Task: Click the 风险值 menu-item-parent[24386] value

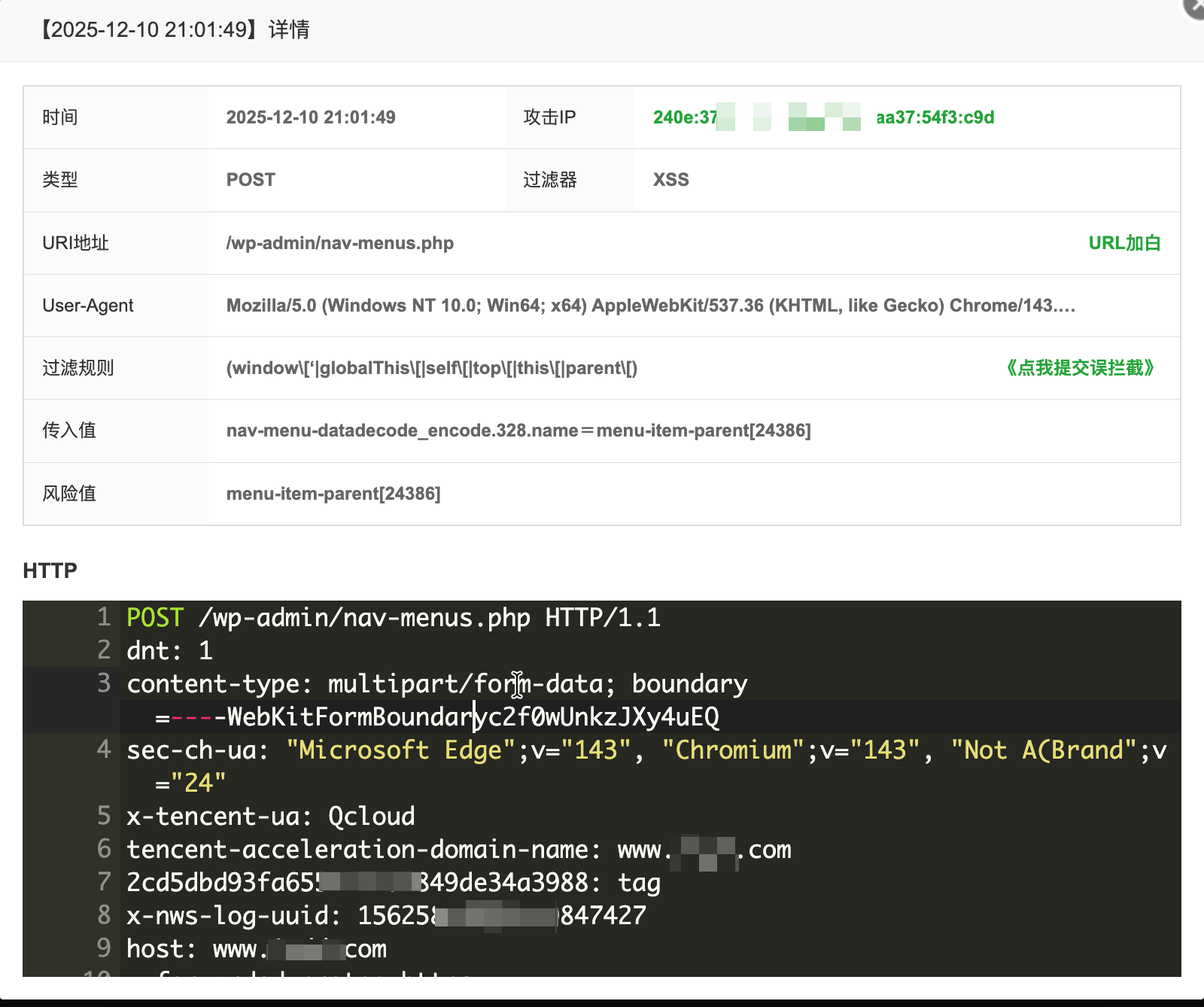Action: point(333,494)
